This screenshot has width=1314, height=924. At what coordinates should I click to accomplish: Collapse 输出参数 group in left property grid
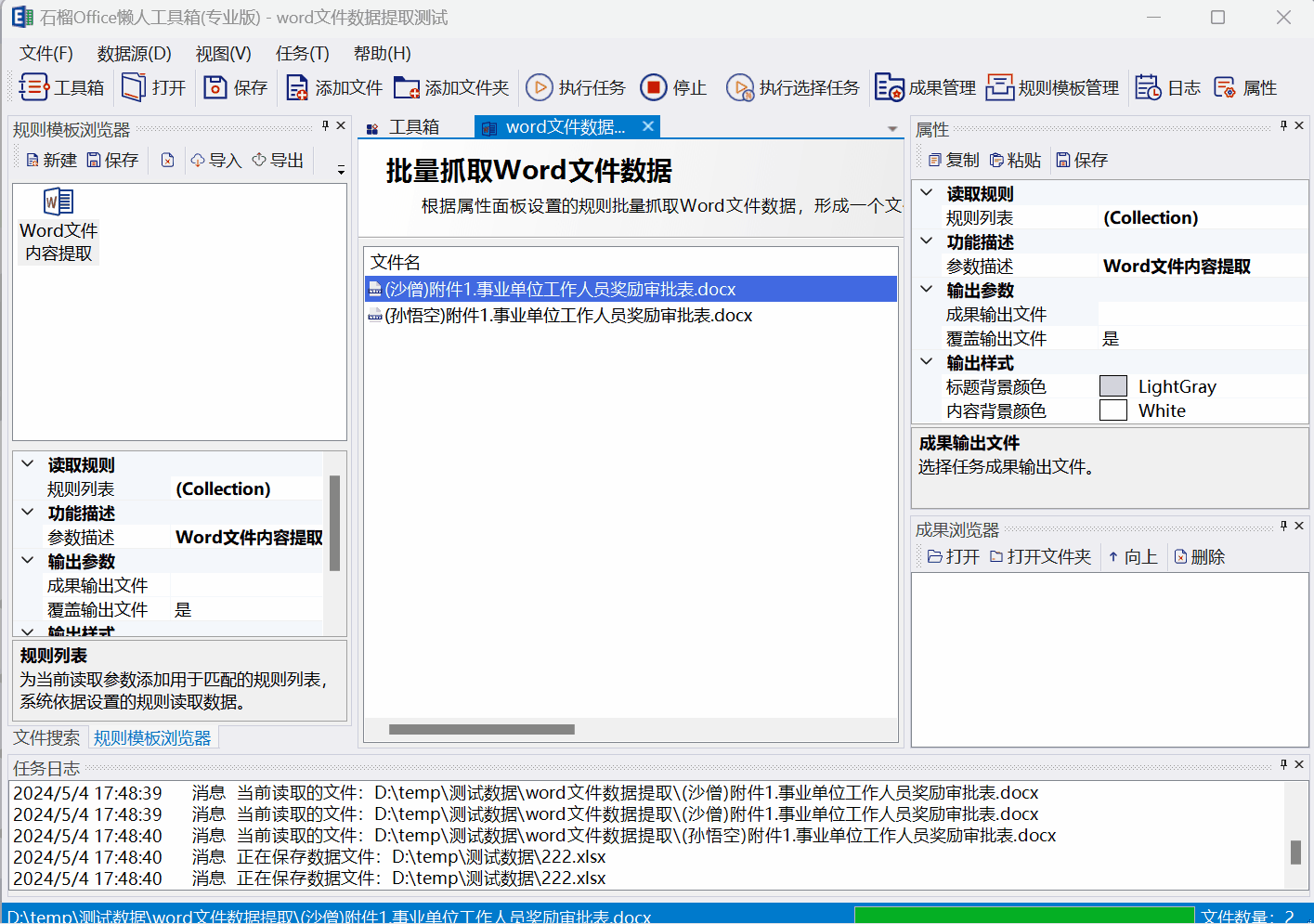pyautogui.click(x=27, y=560)
